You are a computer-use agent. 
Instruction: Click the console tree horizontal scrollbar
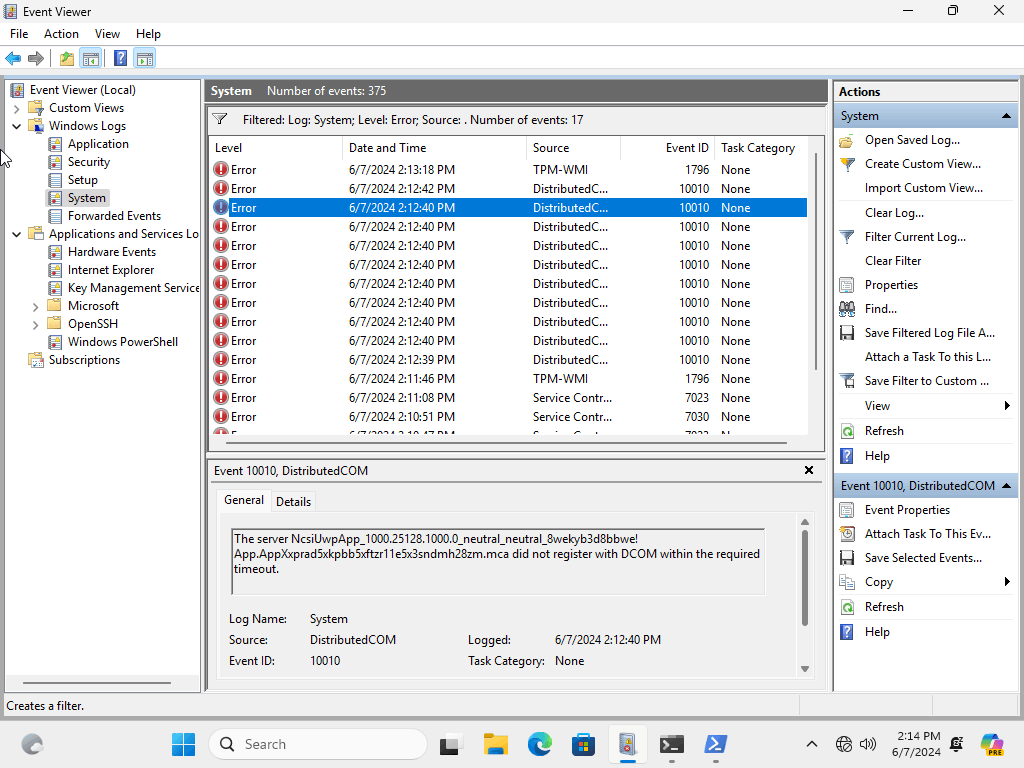point(97,683)
